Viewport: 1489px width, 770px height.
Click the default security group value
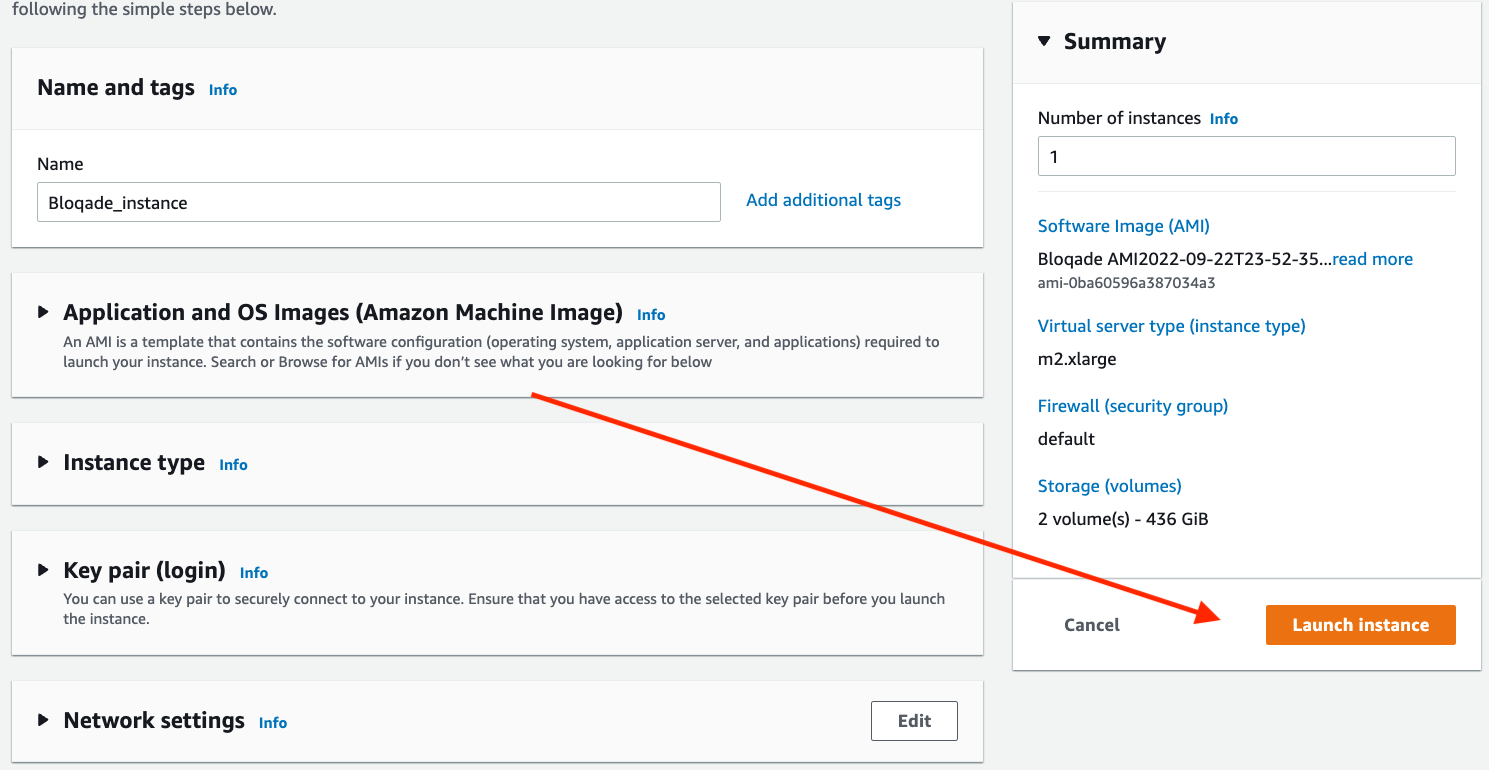(1066, 439)
